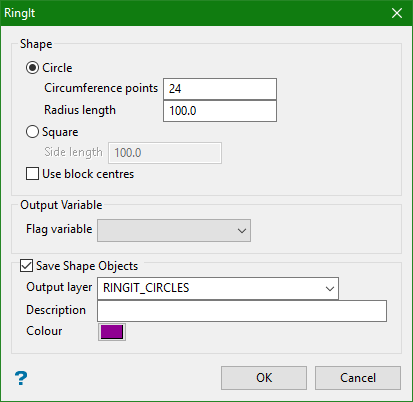This screenshot has width=413, height=402.
Task: Dismiss the dialog with Cancel
Action: (358, 378)
